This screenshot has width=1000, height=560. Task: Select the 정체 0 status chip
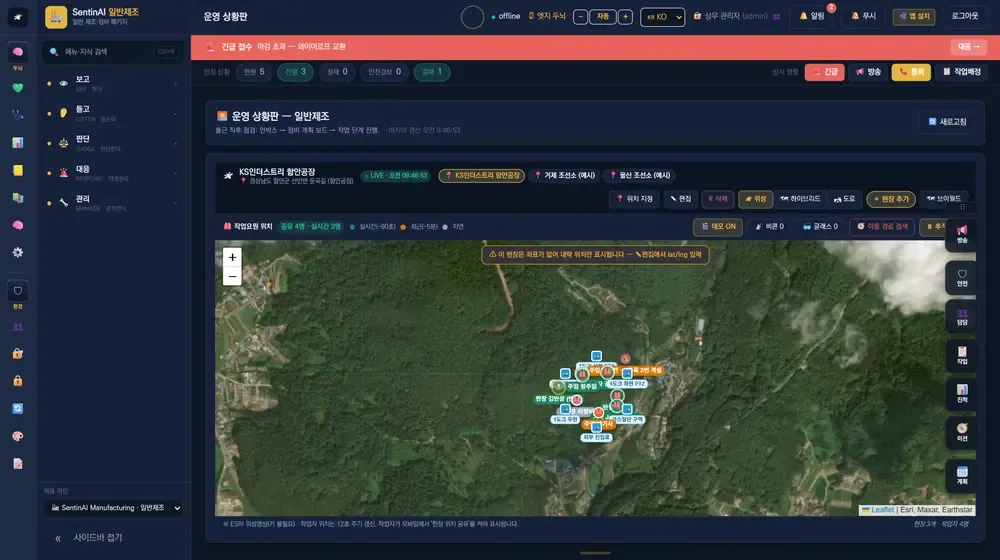click(x=337, y=72)
